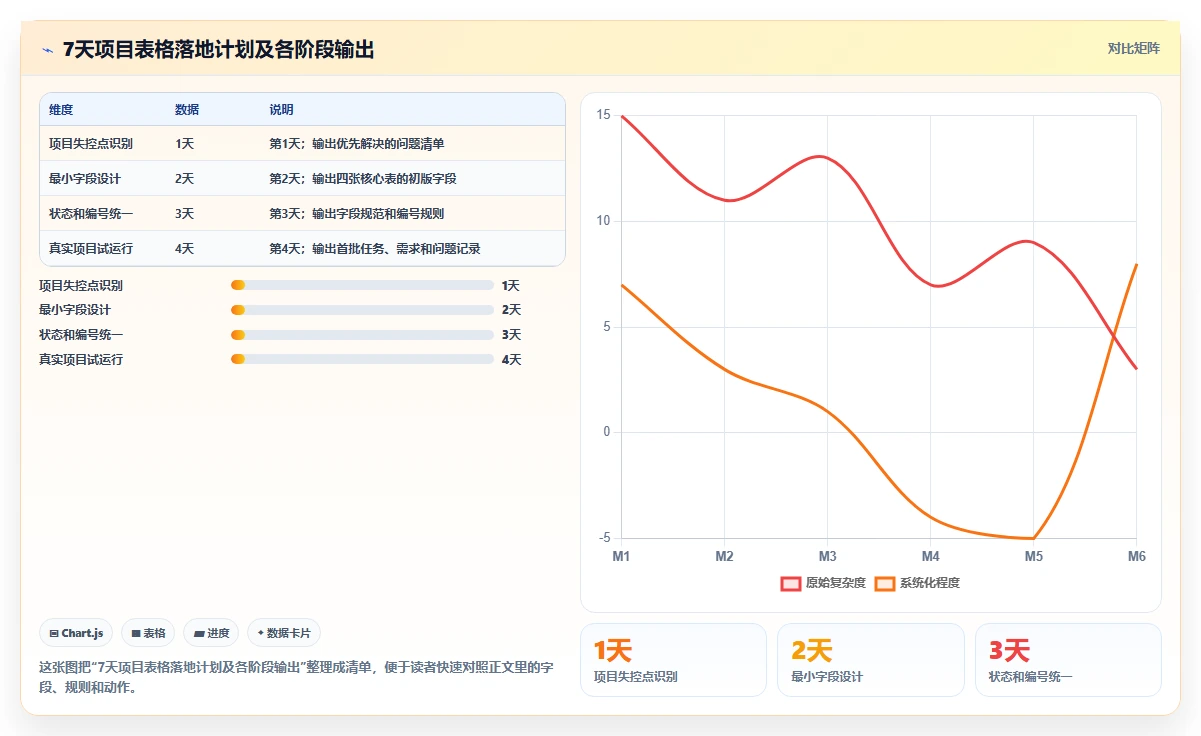
Task: Click the -5 y-axis value
Action: pos(604,538)
